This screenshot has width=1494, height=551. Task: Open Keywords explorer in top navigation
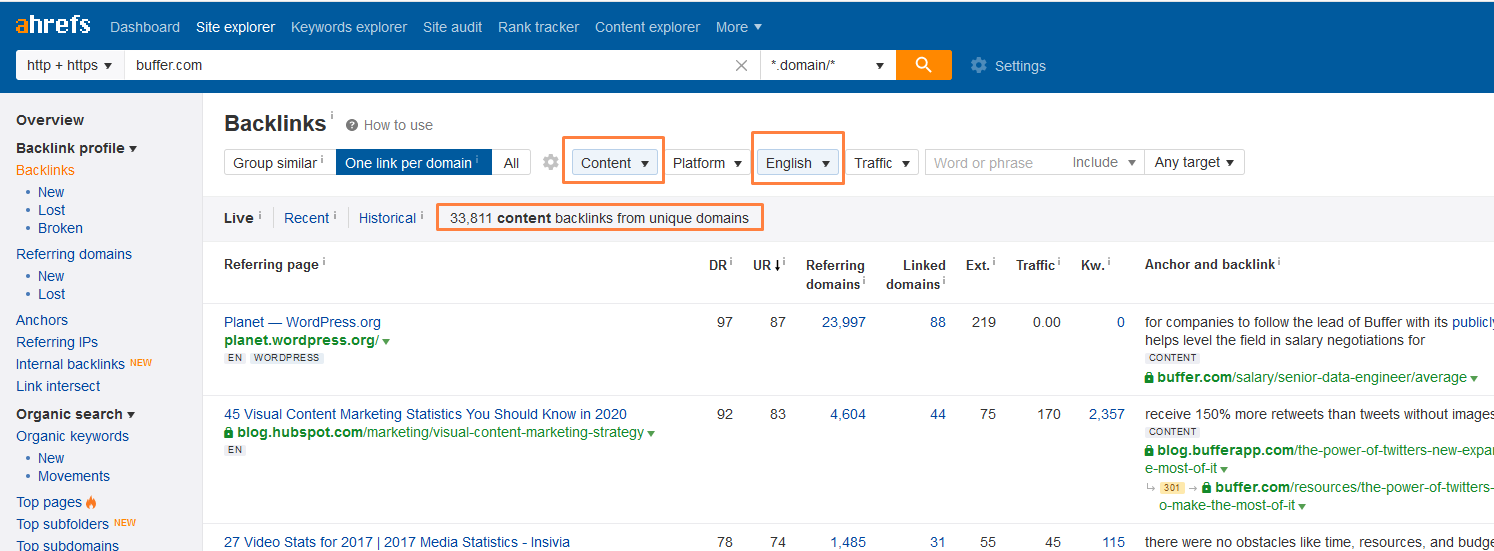[349, 27]
